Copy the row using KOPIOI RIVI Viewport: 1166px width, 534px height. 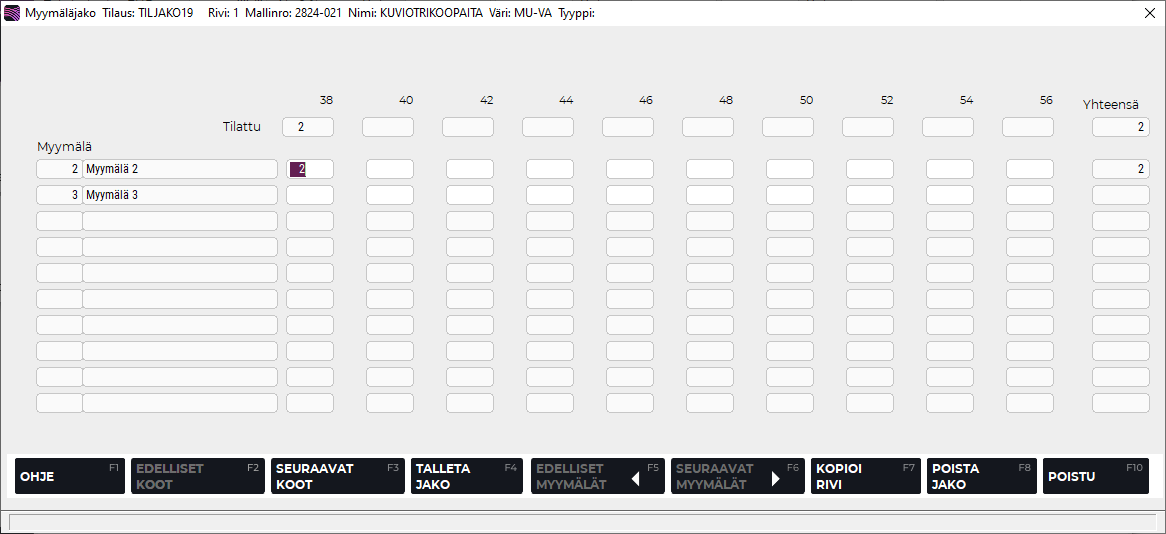coord(865,476)
